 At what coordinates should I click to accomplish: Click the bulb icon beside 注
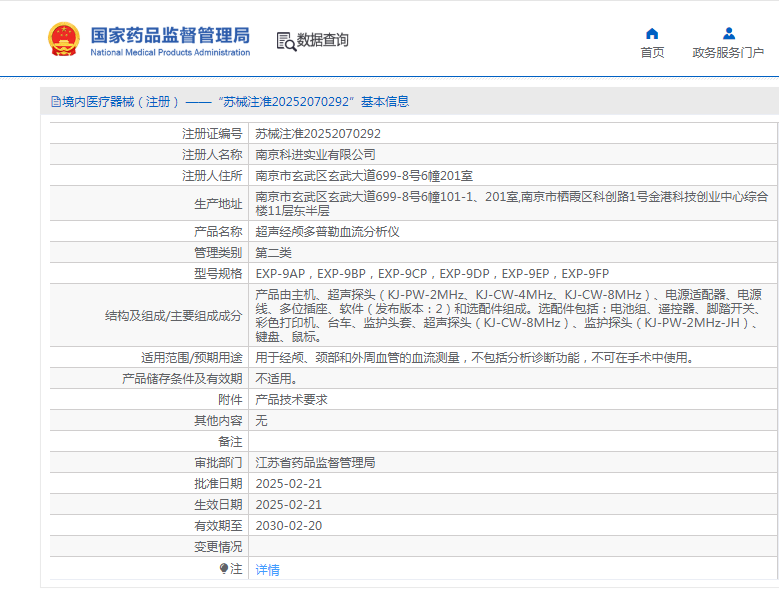tap(224, 568)
